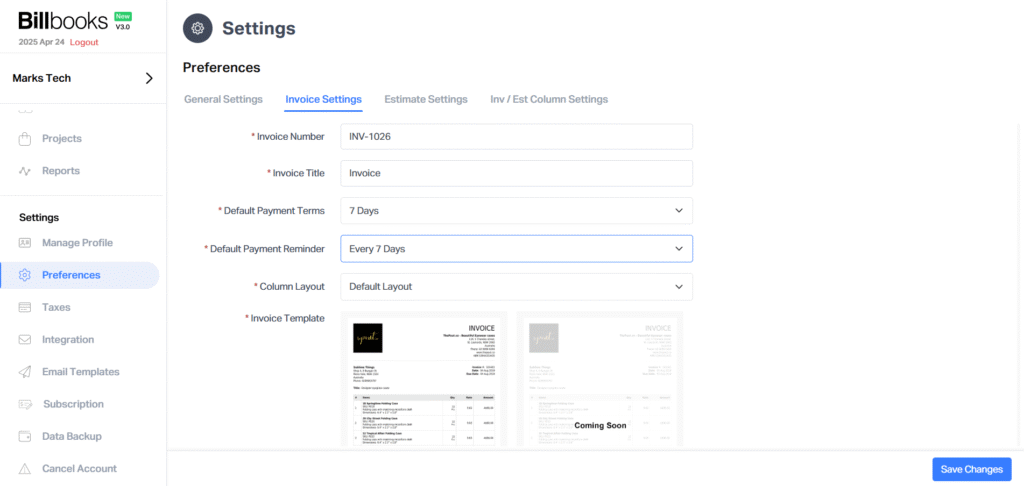
Task: Switch to the General Settings tab
Action: pos(223,99)
